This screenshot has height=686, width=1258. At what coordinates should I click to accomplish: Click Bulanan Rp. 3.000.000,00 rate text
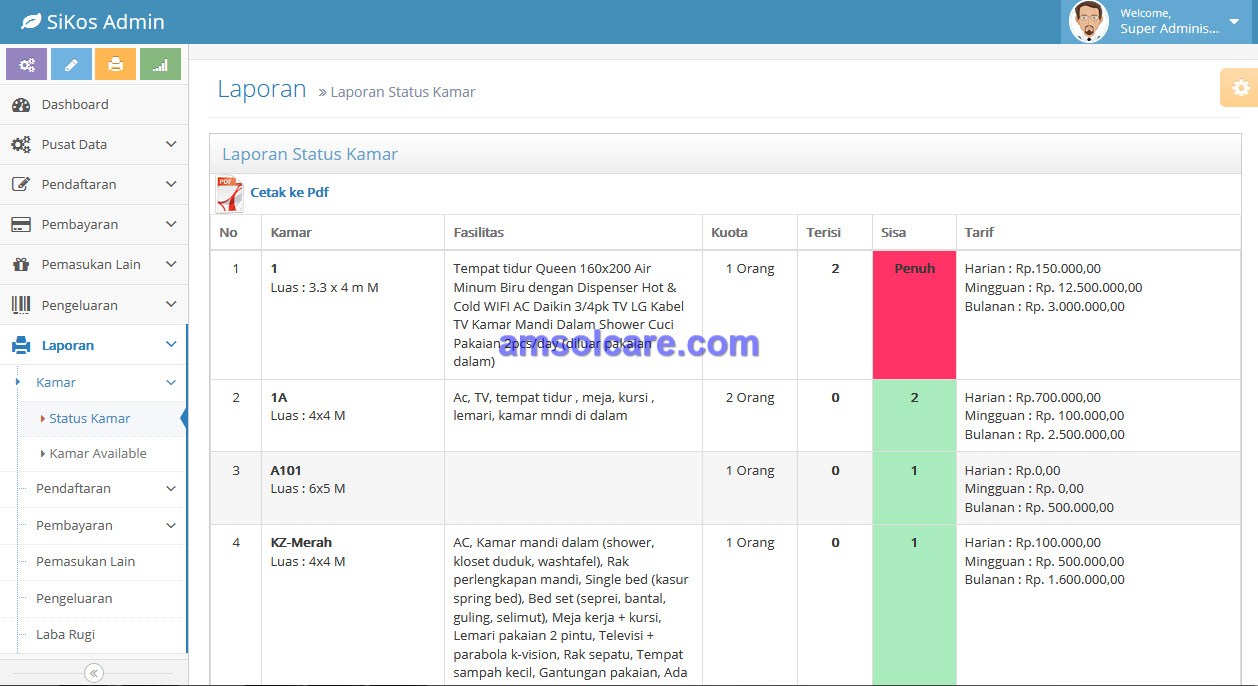[x=1044, y=306]
